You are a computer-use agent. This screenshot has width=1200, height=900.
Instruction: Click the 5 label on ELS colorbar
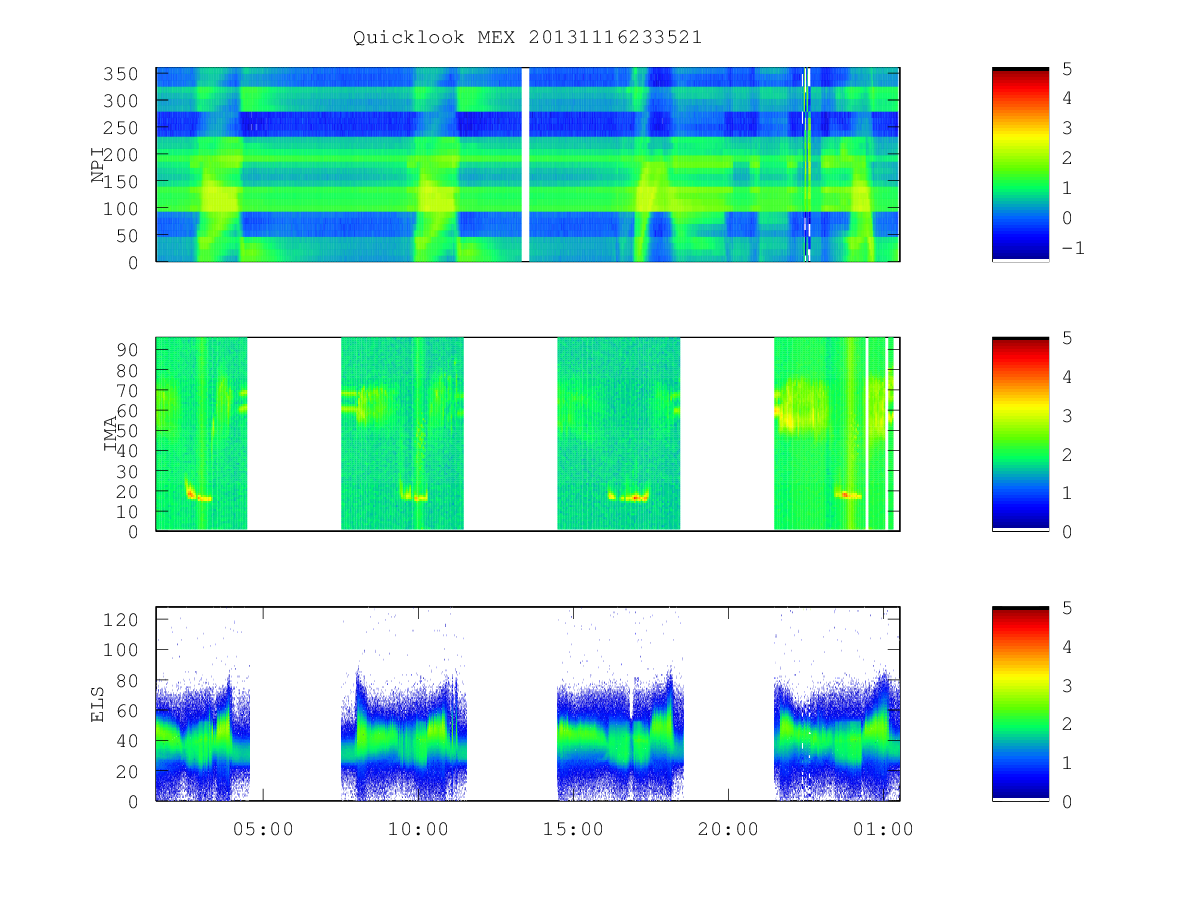click(1065, 607)
